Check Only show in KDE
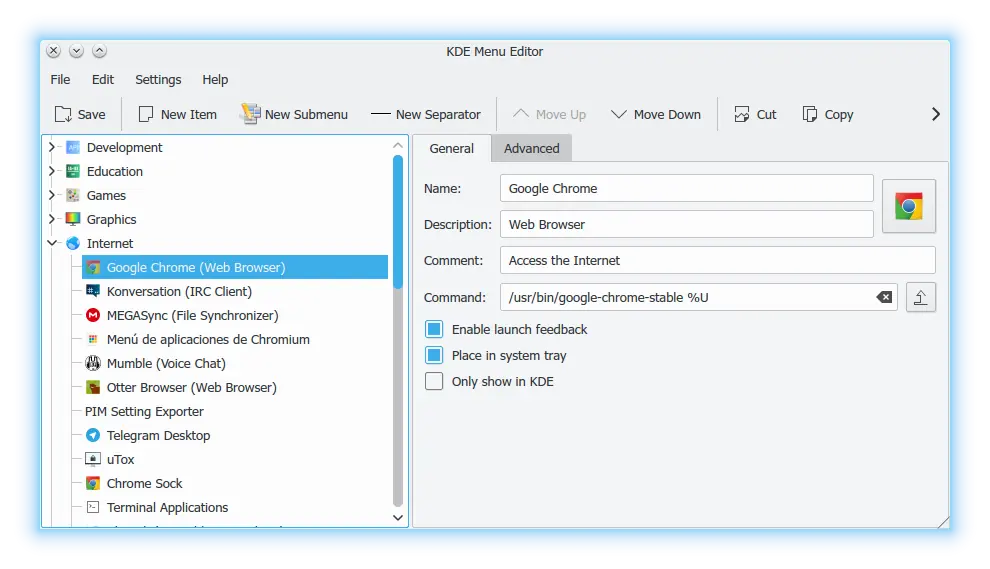Viewport: 990px width, 569px height. tap(434, 381)
